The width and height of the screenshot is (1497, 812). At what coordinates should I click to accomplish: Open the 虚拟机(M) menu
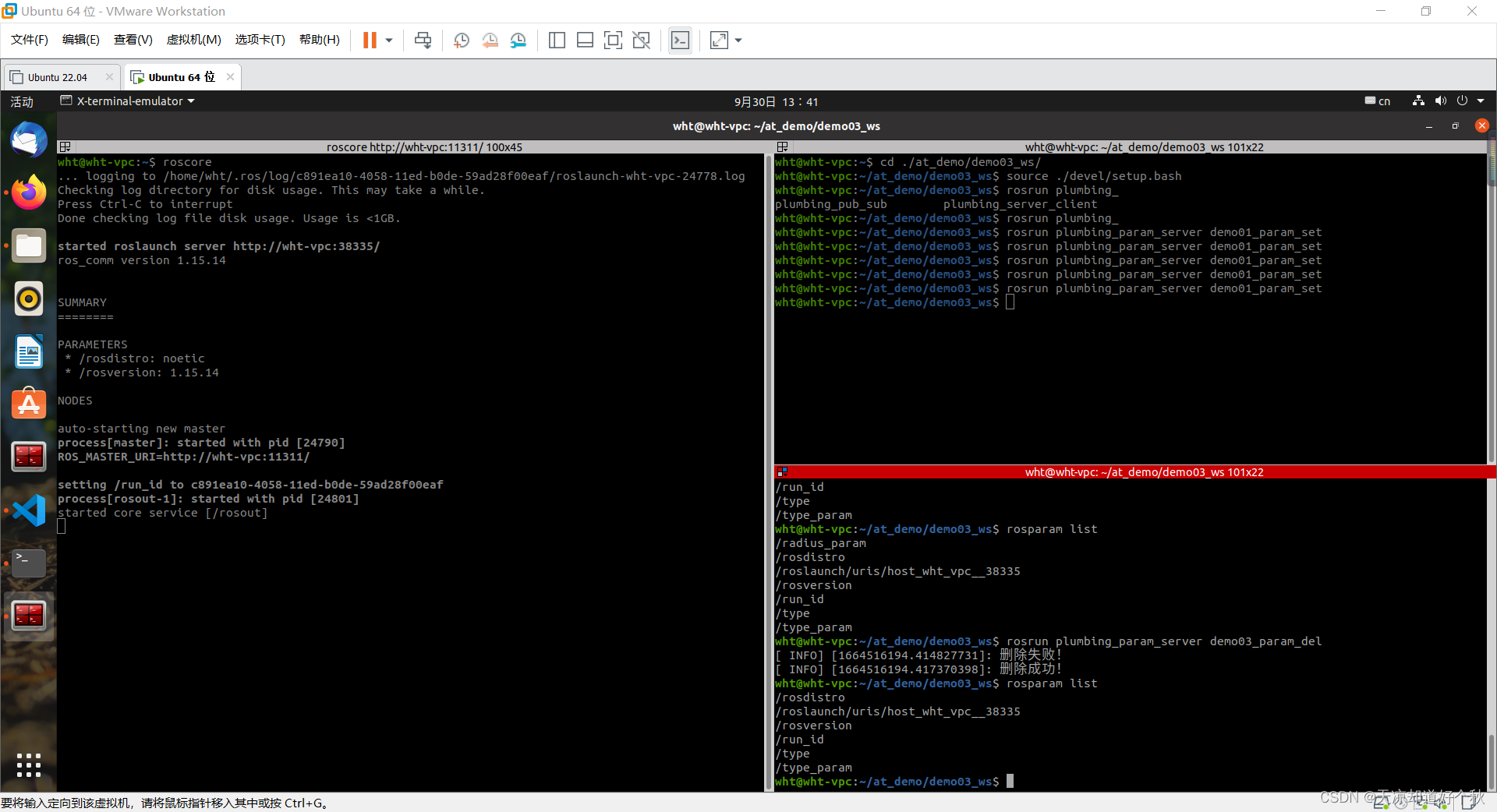point(194,40)
